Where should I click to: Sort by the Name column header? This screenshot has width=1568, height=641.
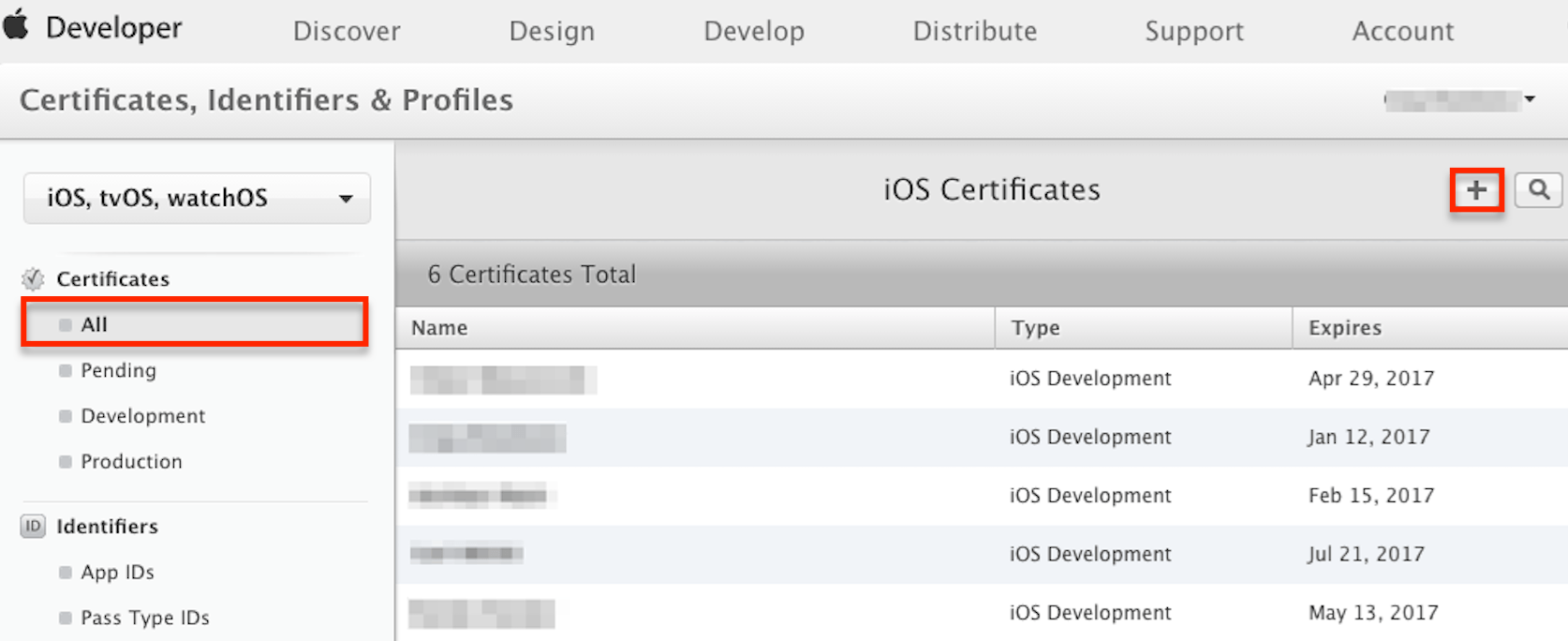[x=694, y=328]
